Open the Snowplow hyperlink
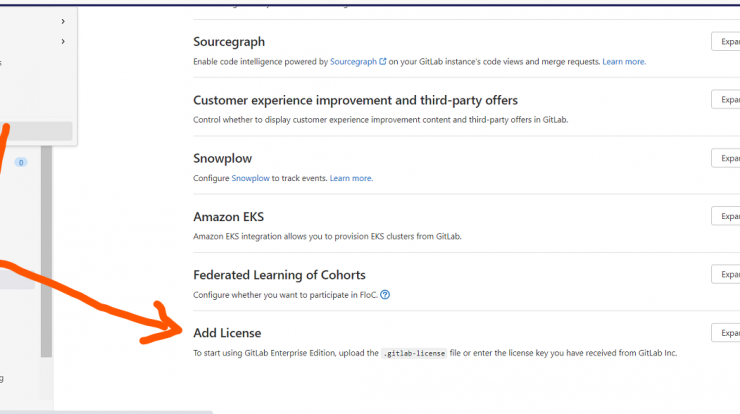The width and height of the screenshot is (740, 414). 250,178
